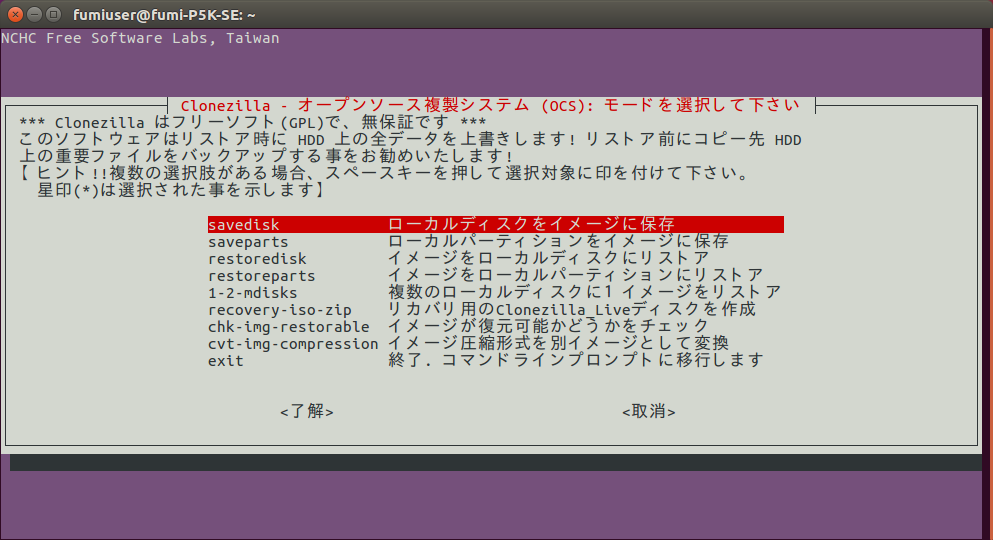993x540 pixels.
Task: Click the fumiuser@fumi-P5K-SE window title
Action: click(165, 14)
